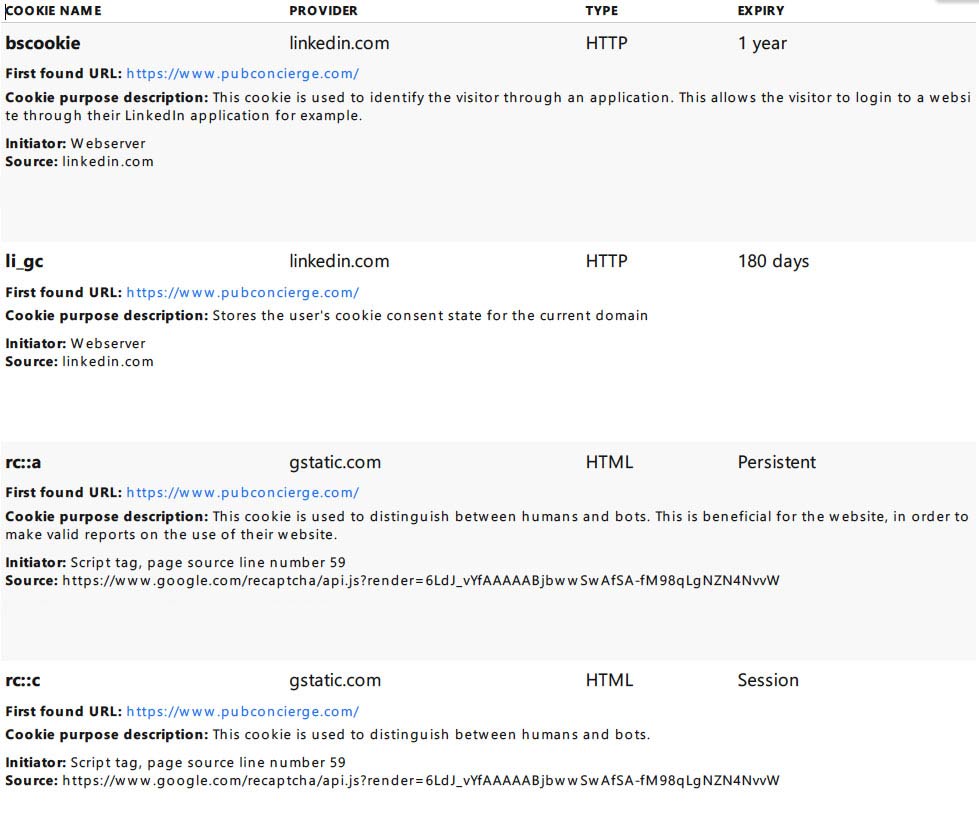Click the Session expiry value
Image resolution: width=979 pixels, height=824 pixels.
point(768,680)
